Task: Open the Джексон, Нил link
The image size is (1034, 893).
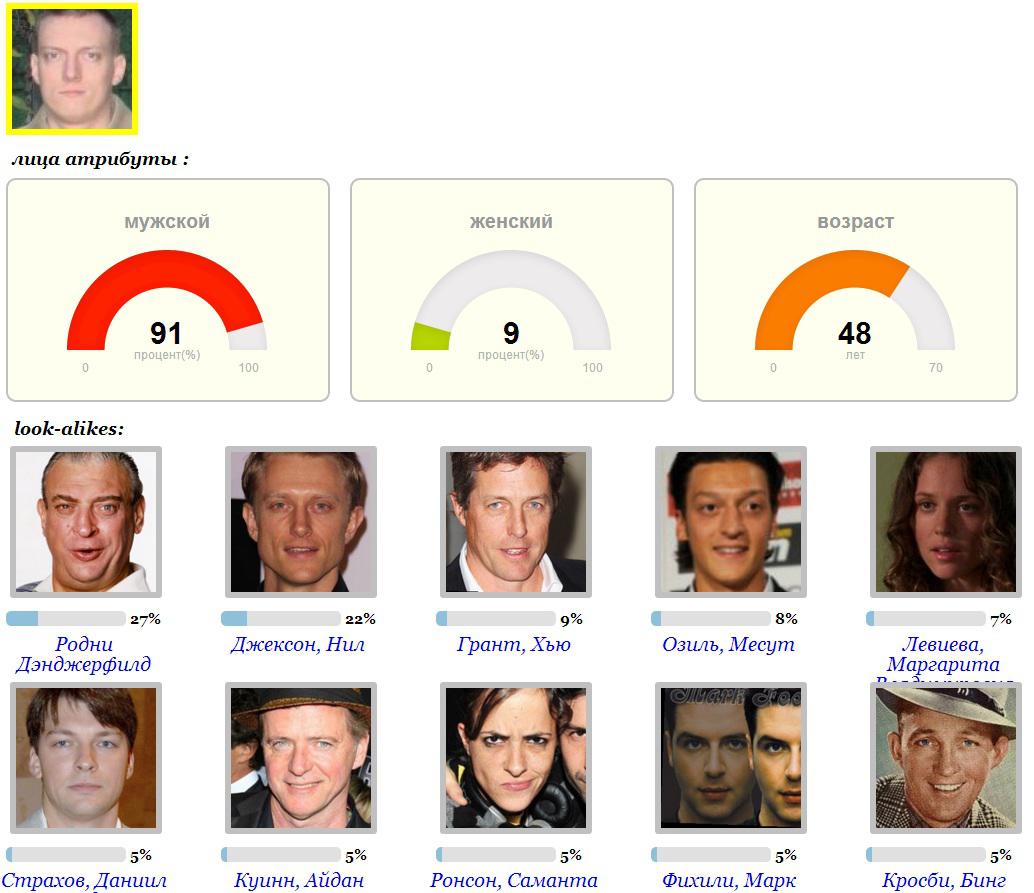Action: pyautogui.click(x=298, y=645)
